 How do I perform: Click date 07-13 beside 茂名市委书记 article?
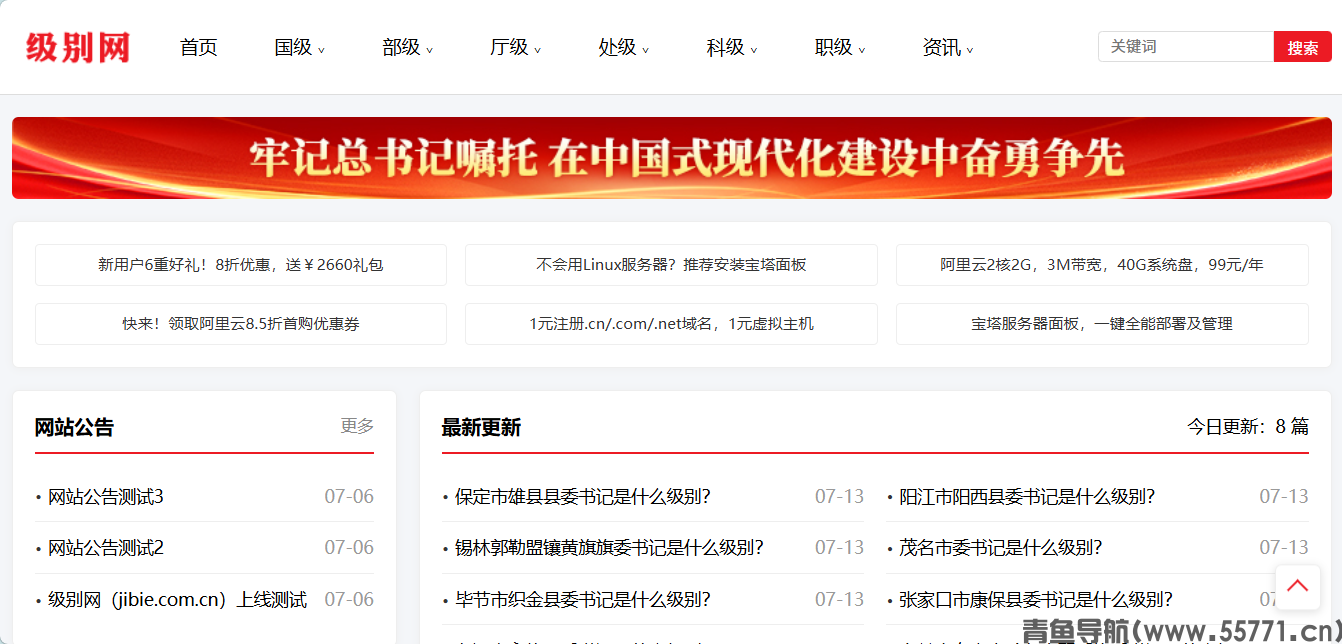1284,548
